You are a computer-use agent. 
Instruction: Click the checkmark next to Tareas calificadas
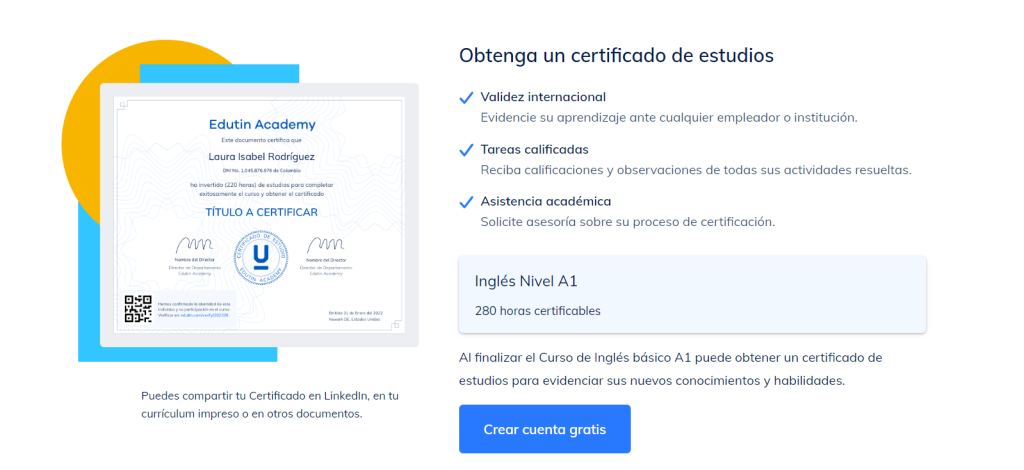point(466,150)
